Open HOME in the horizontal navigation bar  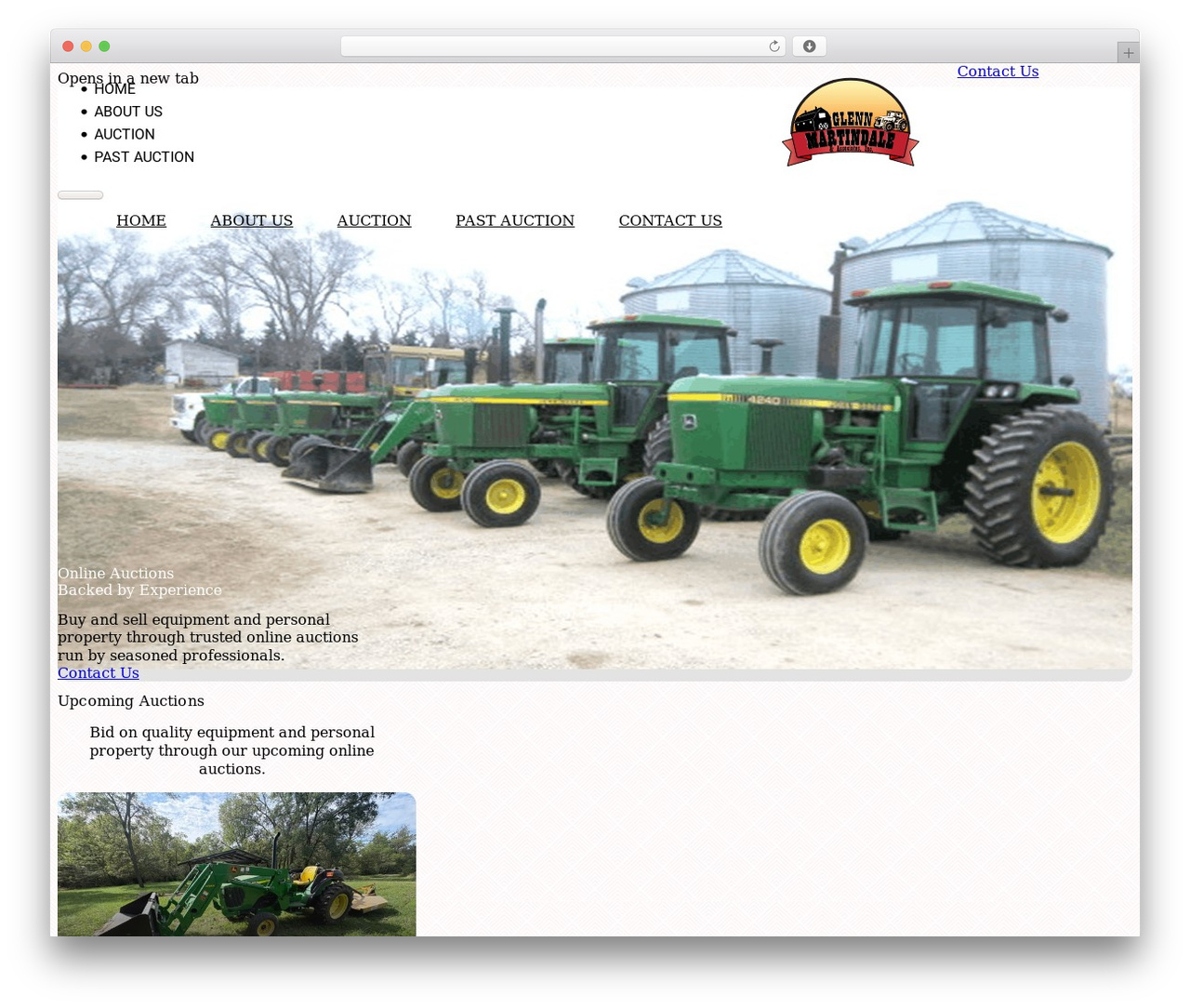click(x=141, y=220)
